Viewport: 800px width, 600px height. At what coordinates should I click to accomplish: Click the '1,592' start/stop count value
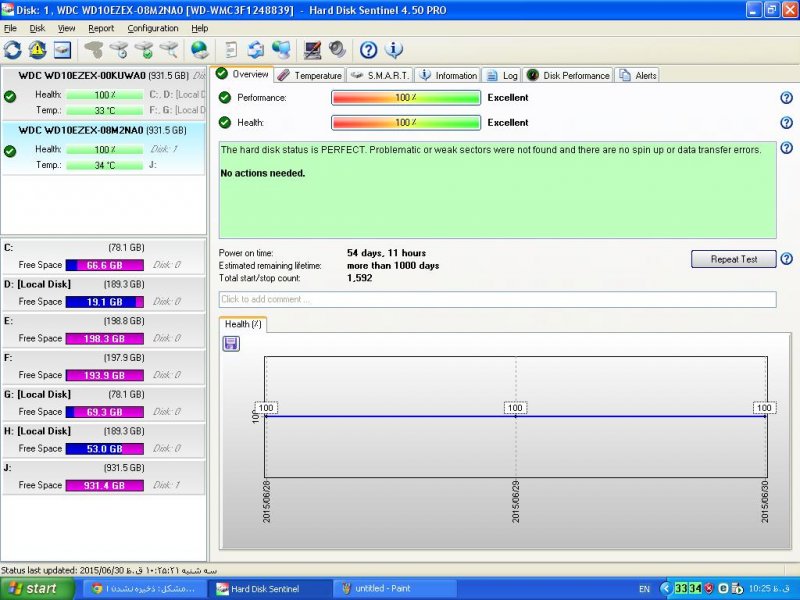tap(360, 278)
